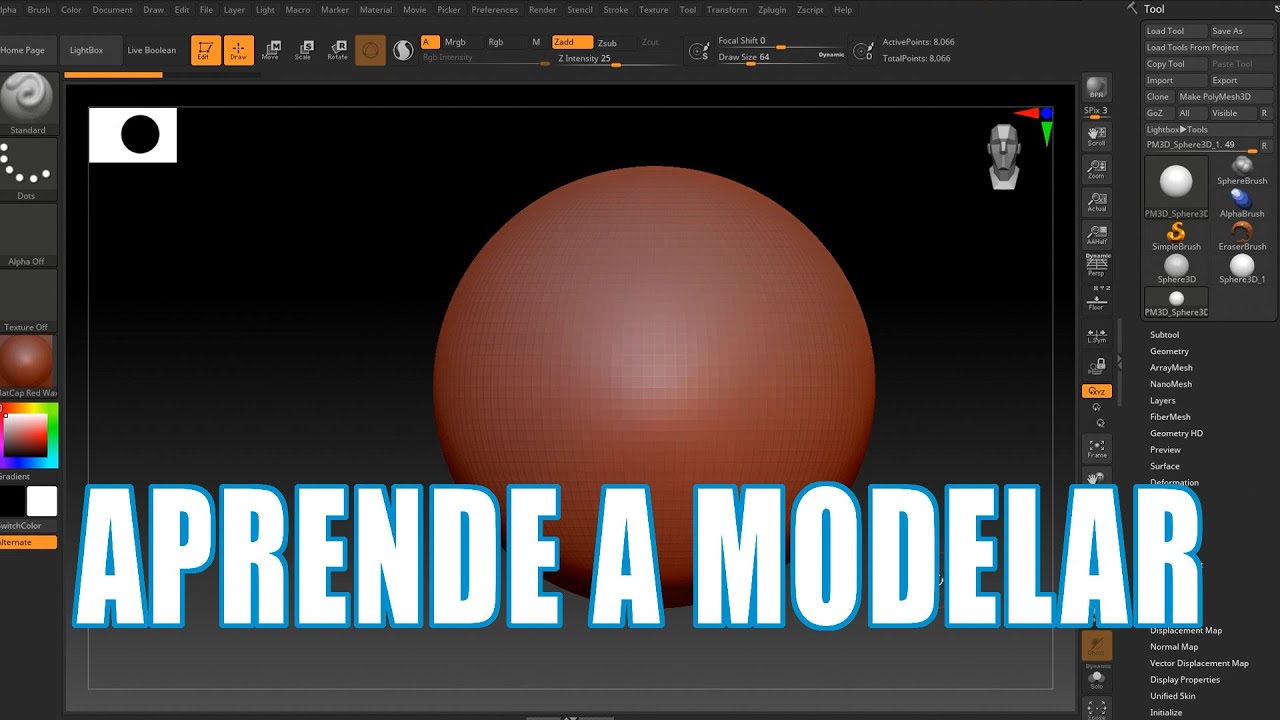Toggle the Mrgb draw mode
This screenshot has height=720, width=1280.
pyautogui.click(x=455, y=42)
